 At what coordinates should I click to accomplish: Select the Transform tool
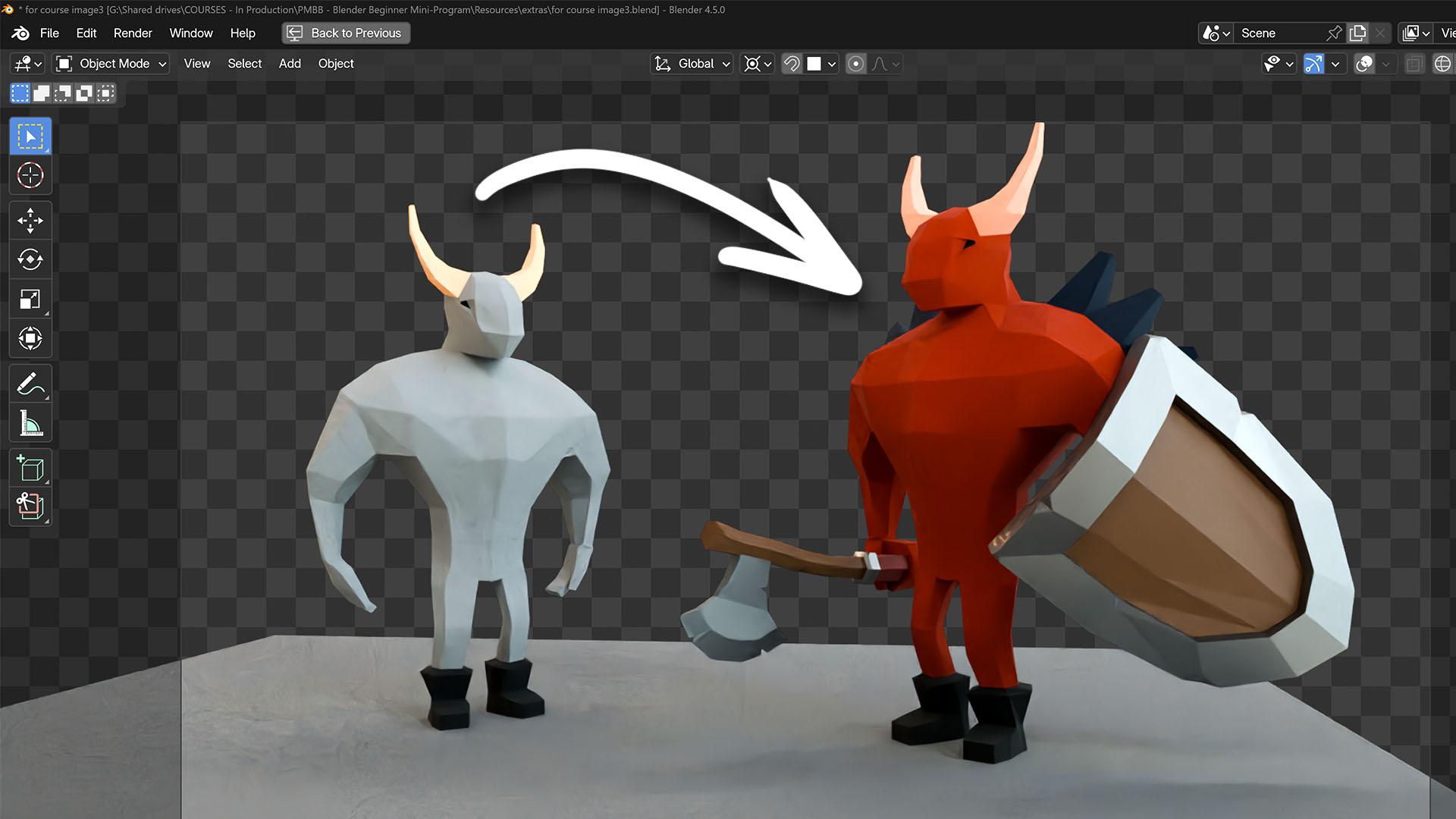[x=30, y=338]
